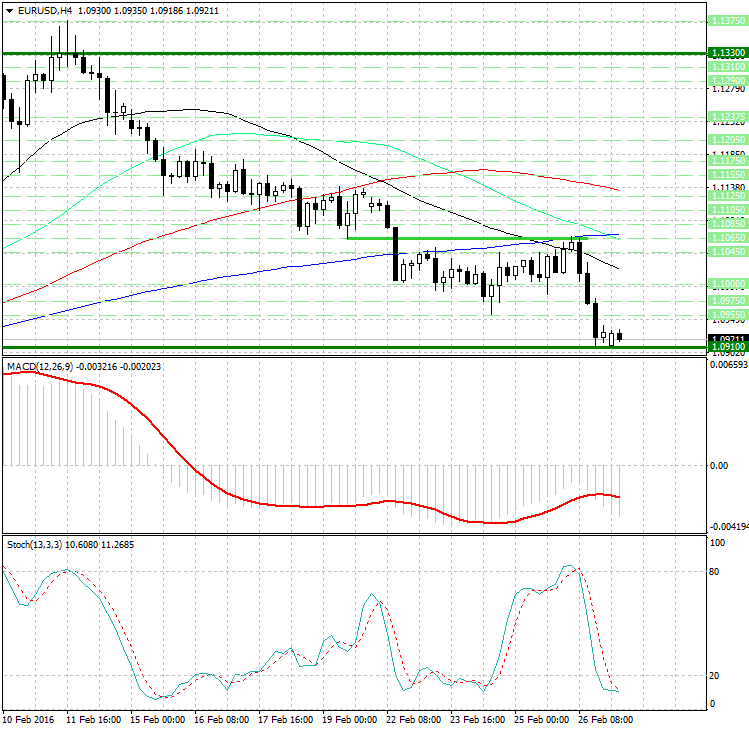Image resolution: width=749 pixels, height=731 pixels.
Task: Click the 23 Feb 16:00 time label
Action: point(478,720)
